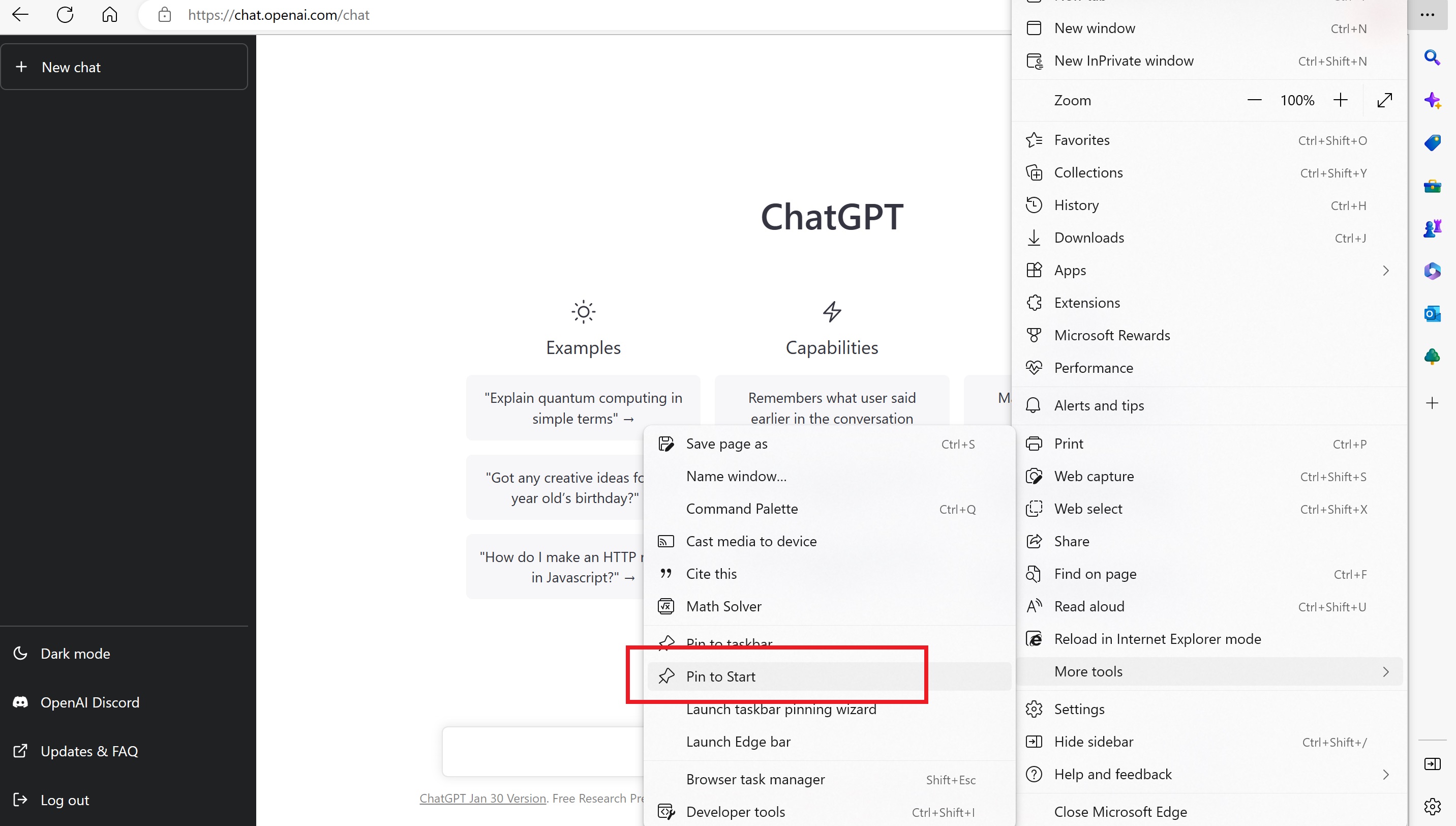Open Collections panel
The image size is (1456, 826).
click(1089, 172)
